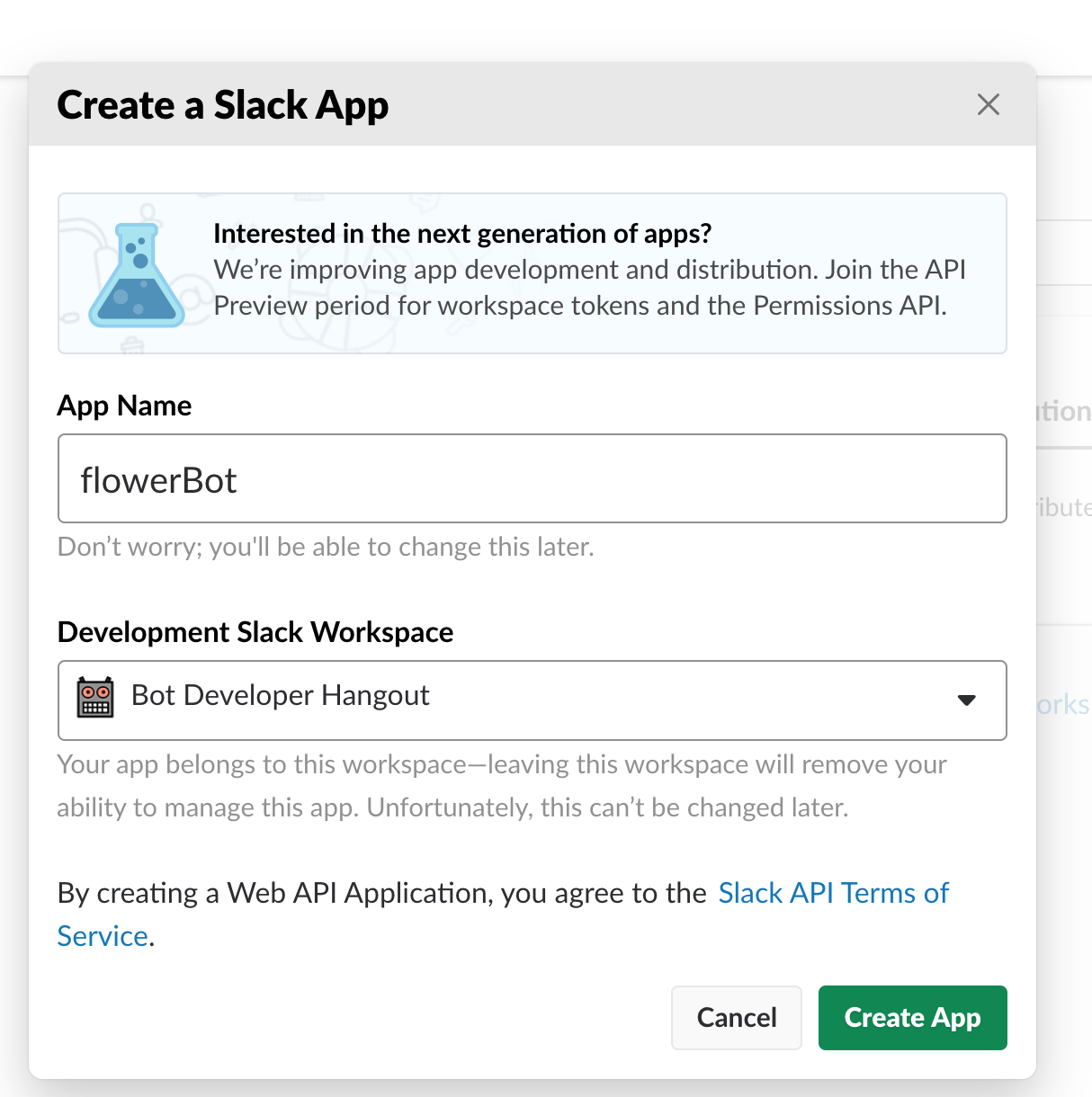1092x1097 pixels.
Task: Click the 'Your app belongs to this workspace' help text
Action: click(x=502, y=786)
